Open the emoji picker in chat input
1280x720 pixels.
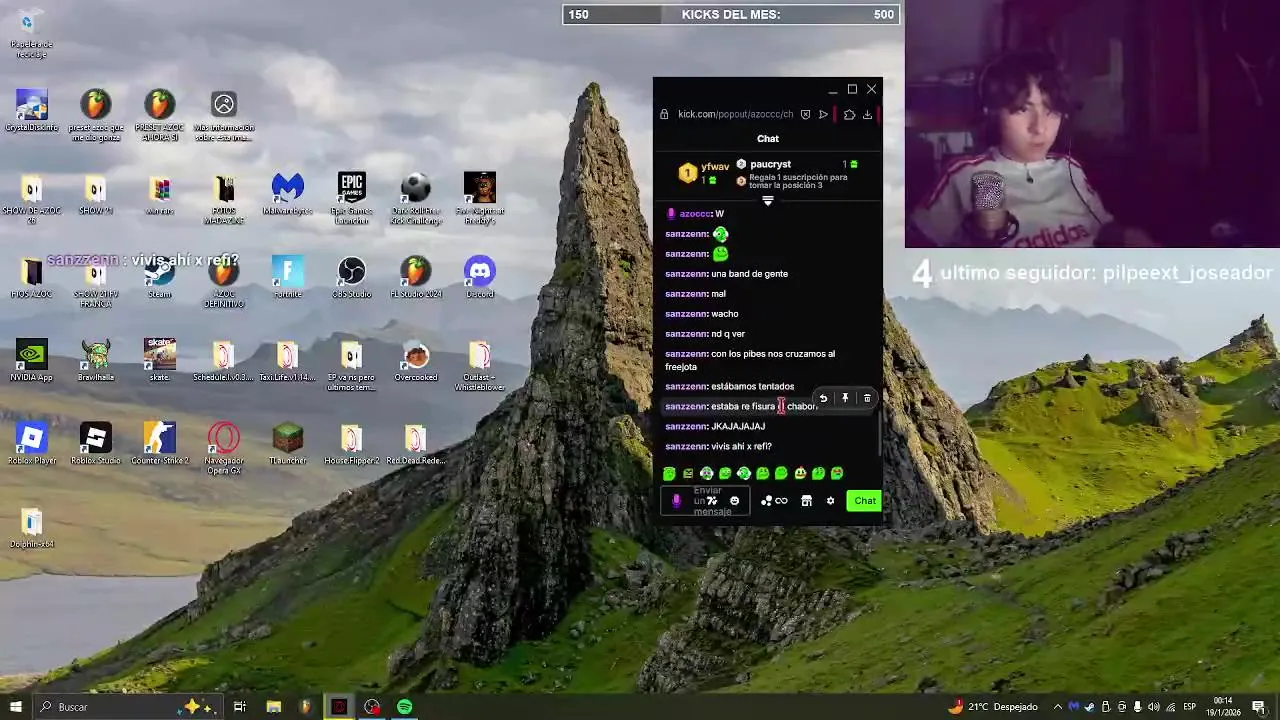point(735,501)
